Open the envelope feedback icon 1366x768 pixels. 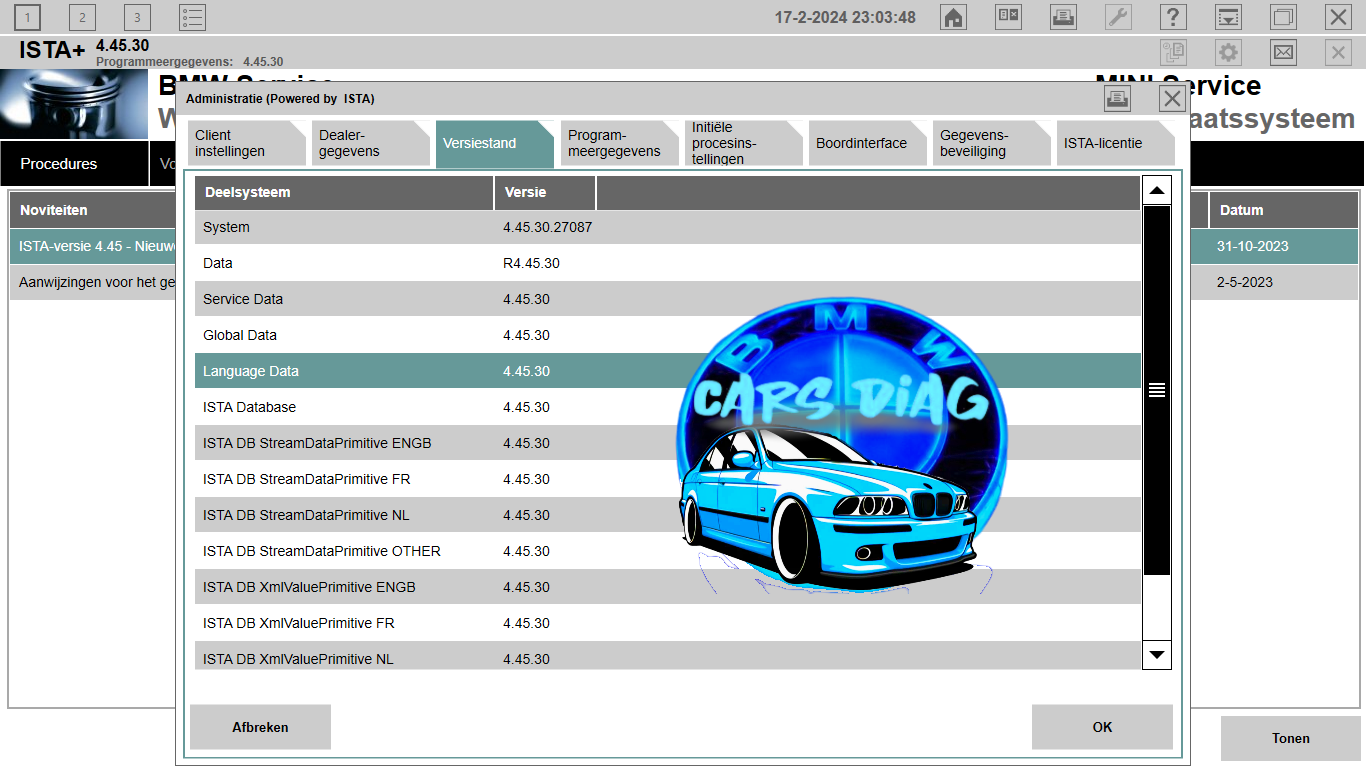point(1283,53)
